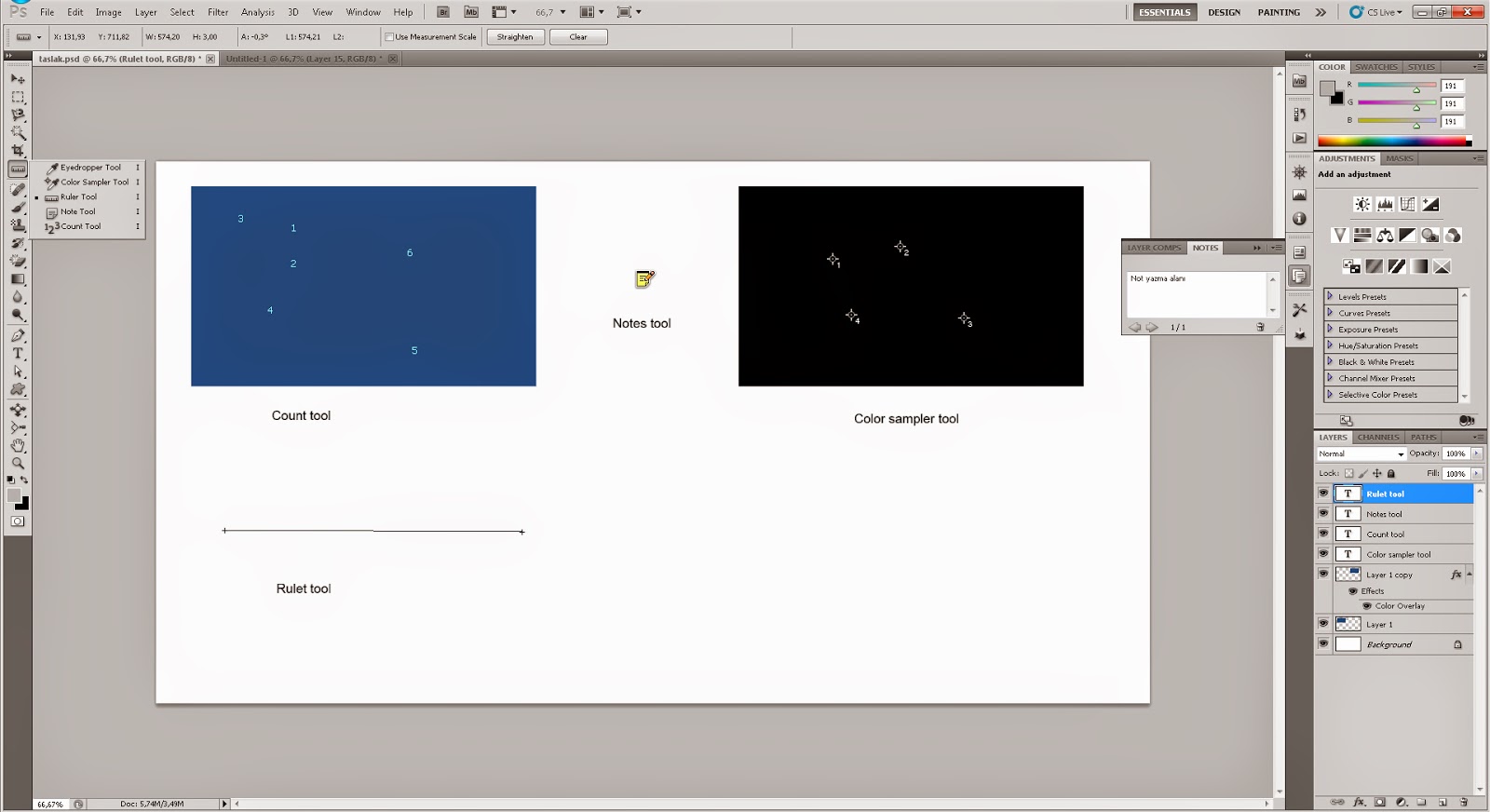Open the CS Live button
This screenshot has height=812, width=1490.
point(1375,12)
